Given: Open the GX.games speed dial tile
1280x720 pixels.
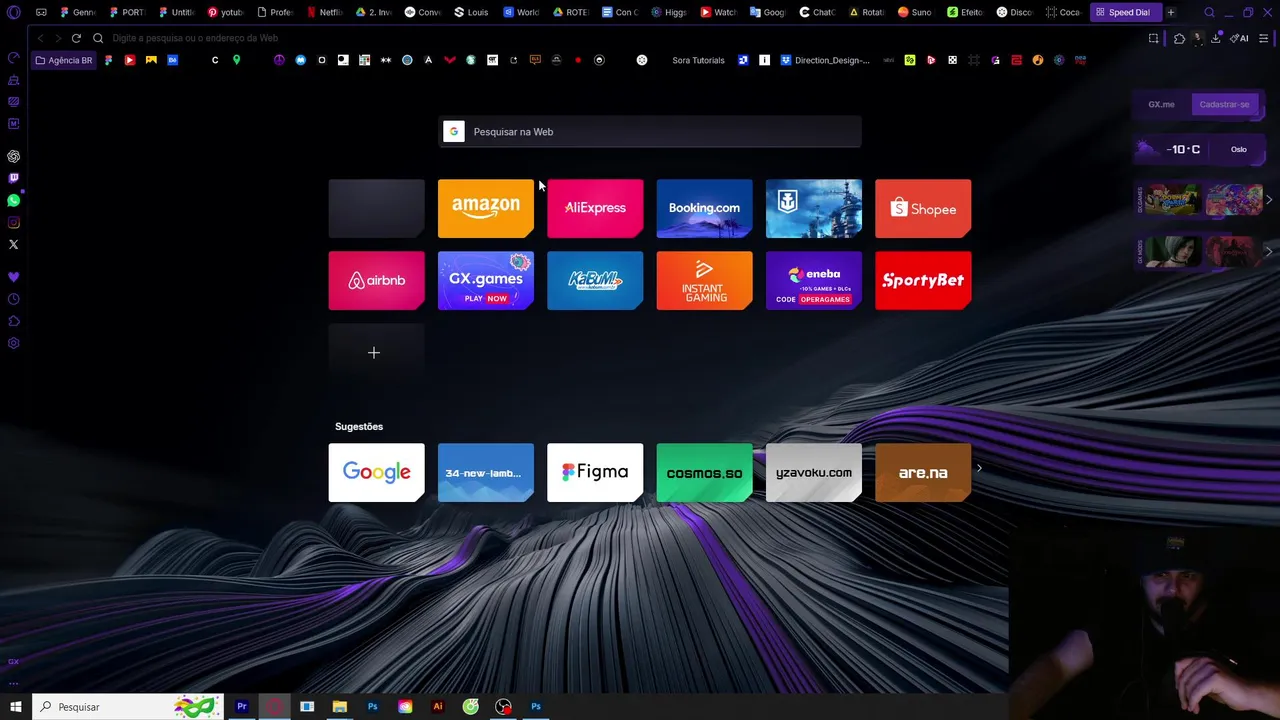Looking at the screenshot, I should [486, 280].
